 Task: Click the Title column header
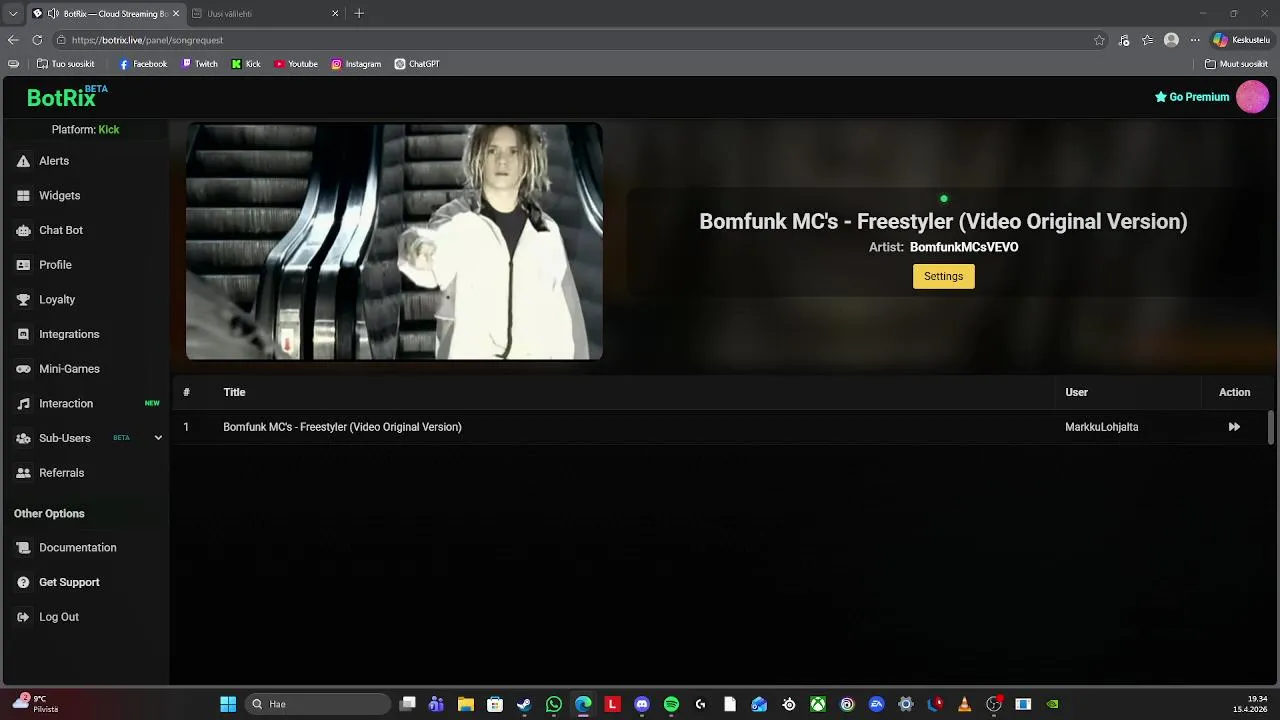(x=234, y=392)
